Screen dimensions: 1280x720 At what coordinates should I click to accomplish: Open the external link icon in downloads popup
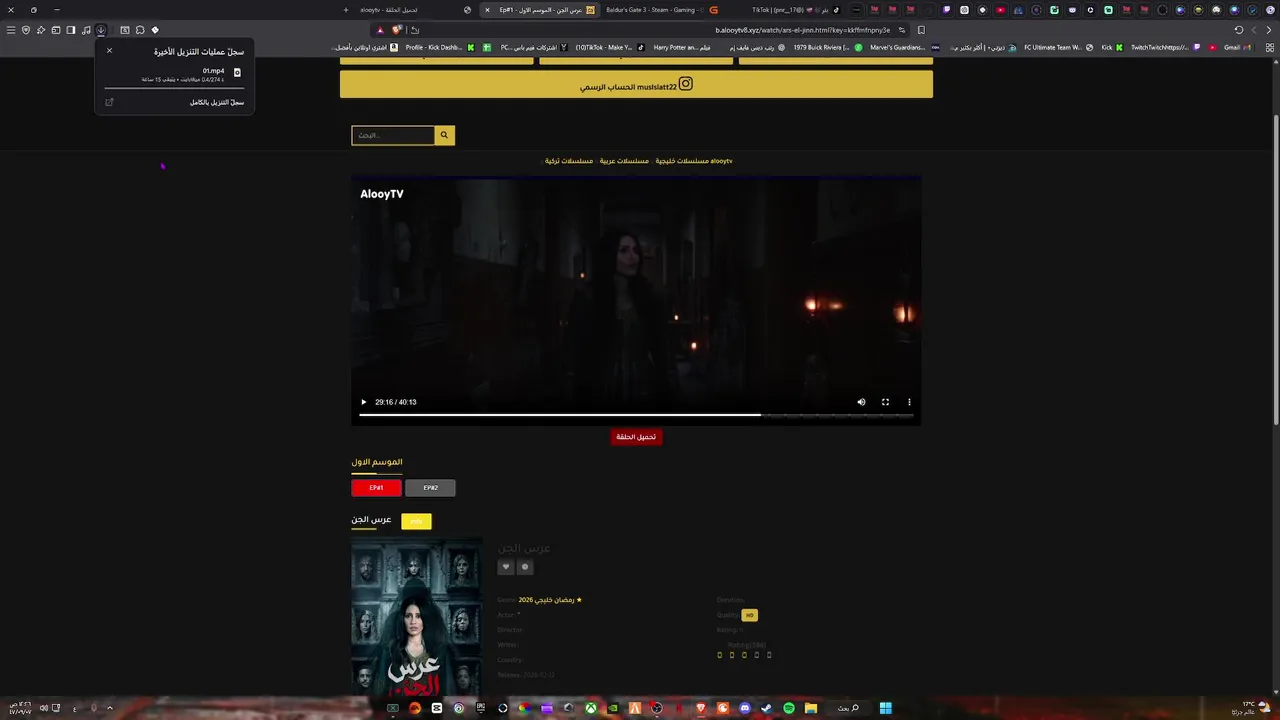point(109,102)
